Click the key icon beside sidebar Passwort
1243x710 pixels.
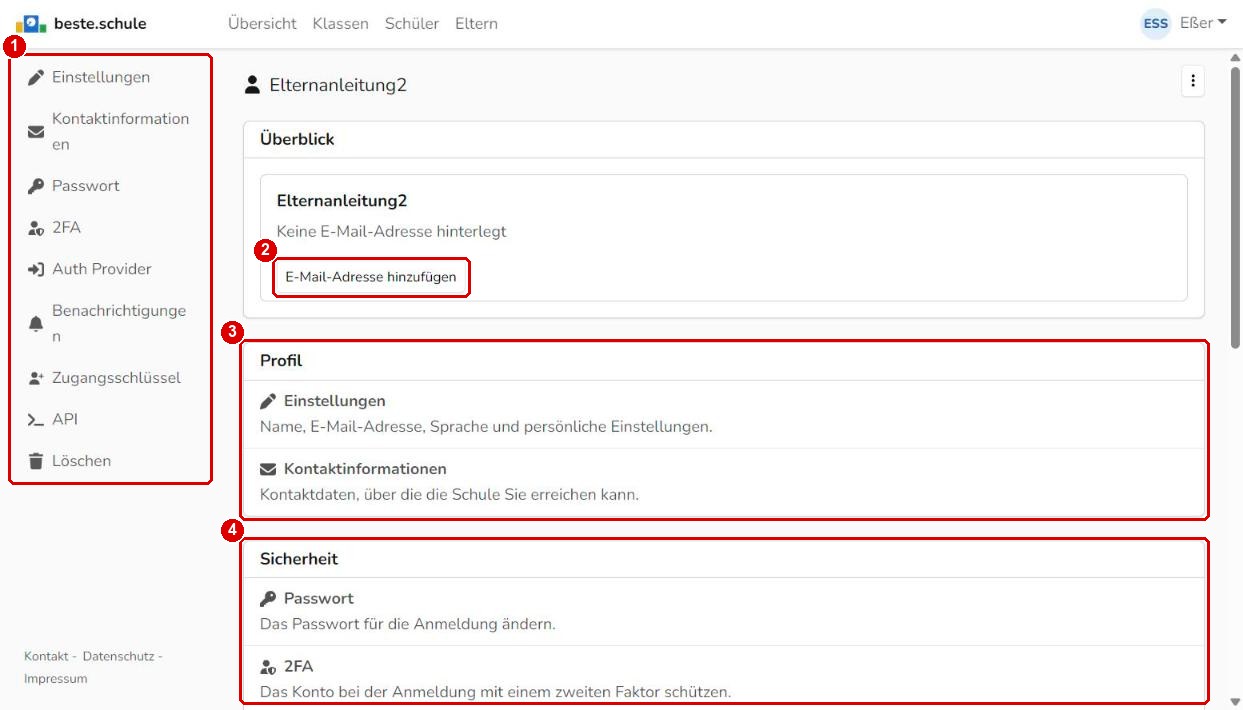[x=37, y=186]
